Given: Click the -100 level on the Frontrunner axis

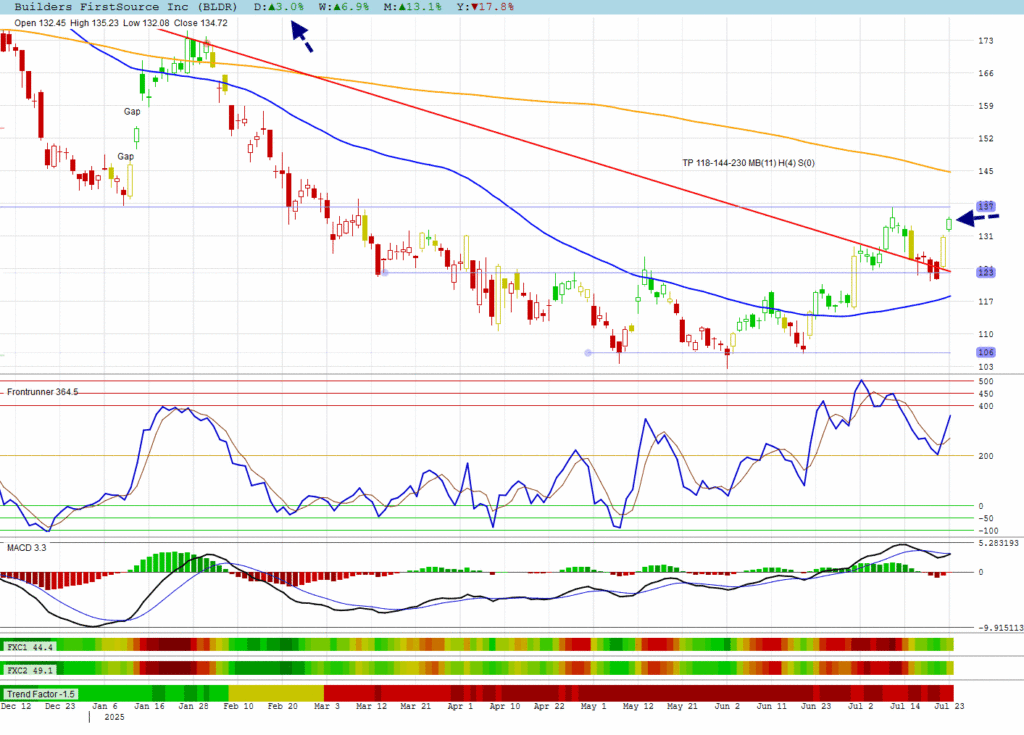Looking at the screenshot, I should [x=988, y=531].
